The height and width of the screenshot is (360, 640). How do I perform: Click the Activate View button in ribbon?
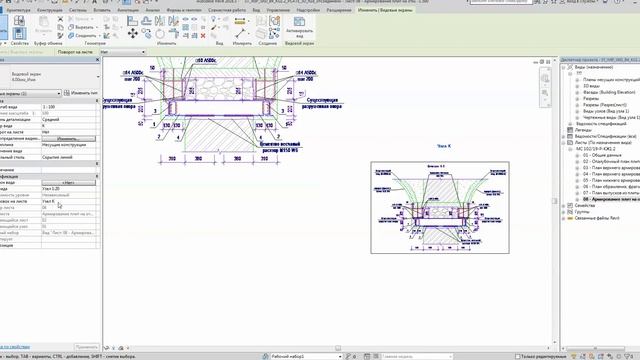pos(299,27)
